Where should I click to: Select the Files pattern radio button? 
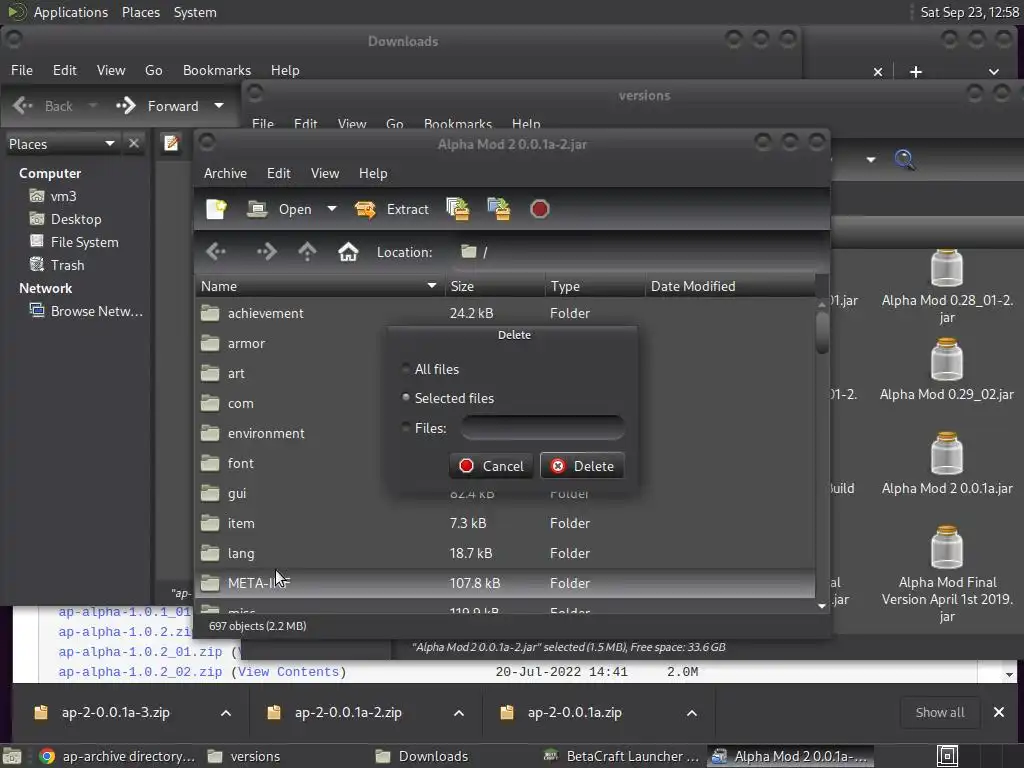pos(406,427)
